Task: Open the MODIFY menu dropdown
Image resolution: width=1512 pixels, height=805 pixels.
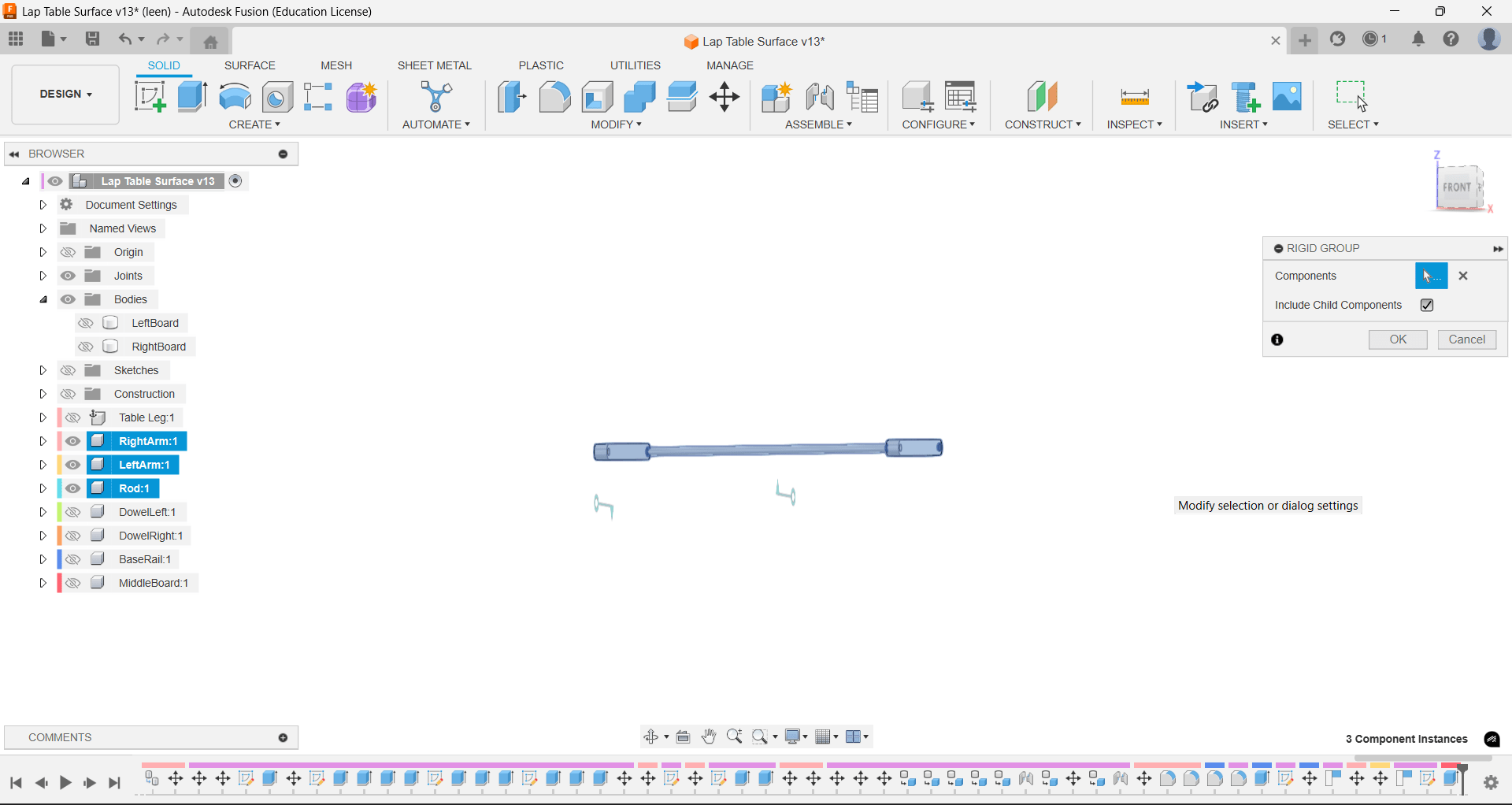Action: 617,124
